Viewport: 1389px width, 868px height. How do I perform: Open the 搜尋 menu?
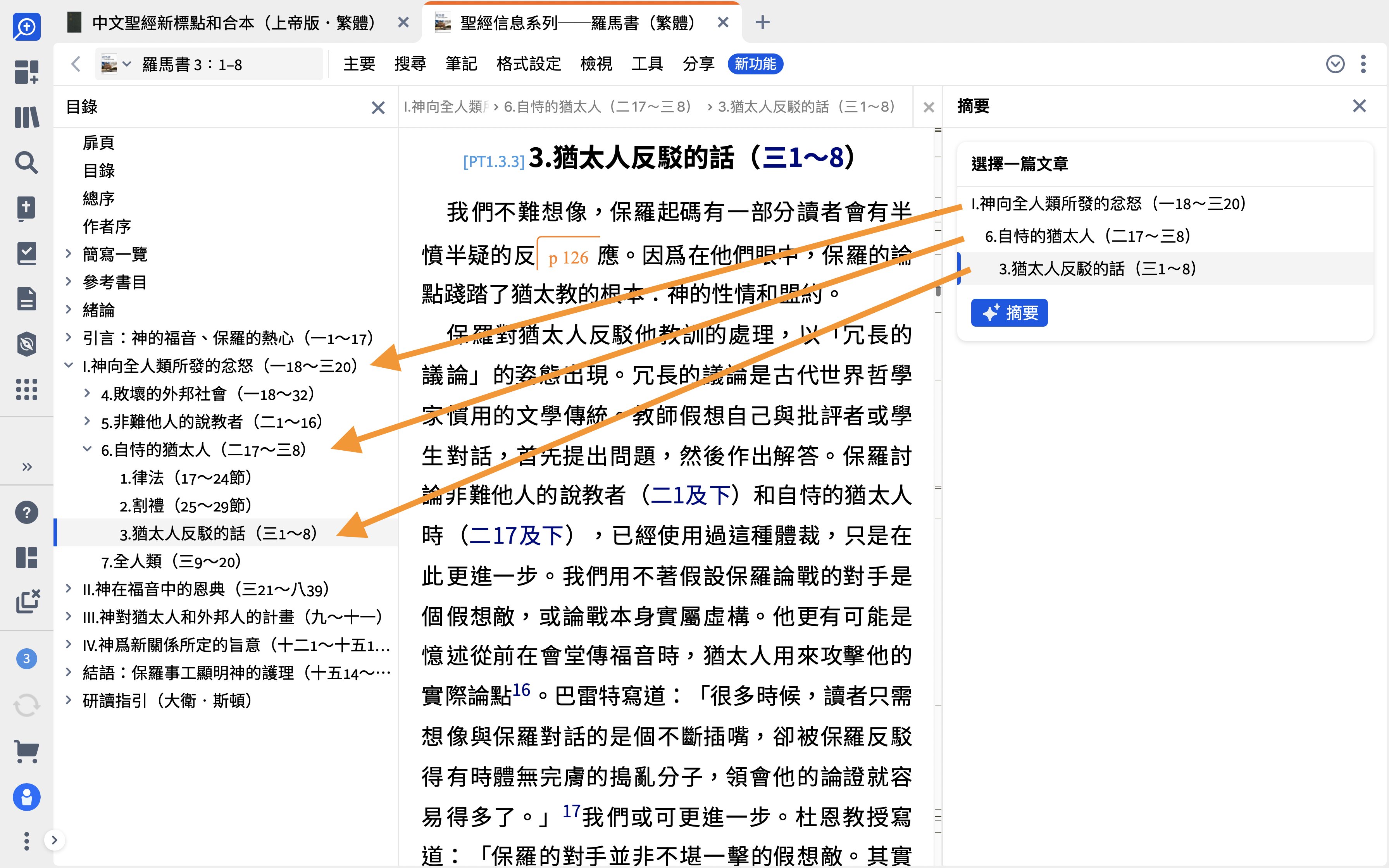point(410,64)
